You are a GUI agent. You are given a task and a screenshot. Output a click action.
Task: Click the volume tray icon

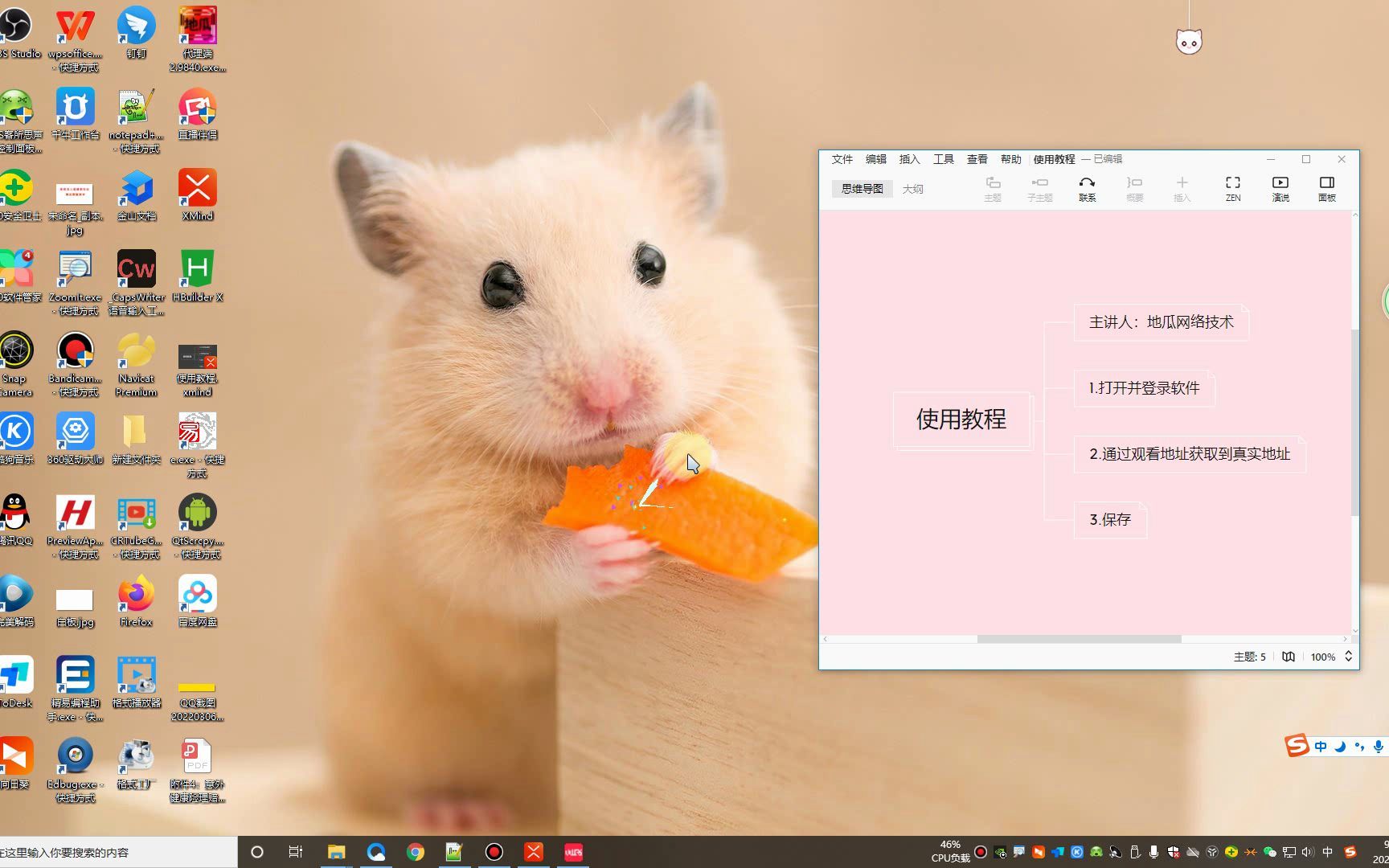tap(1308, 852)
